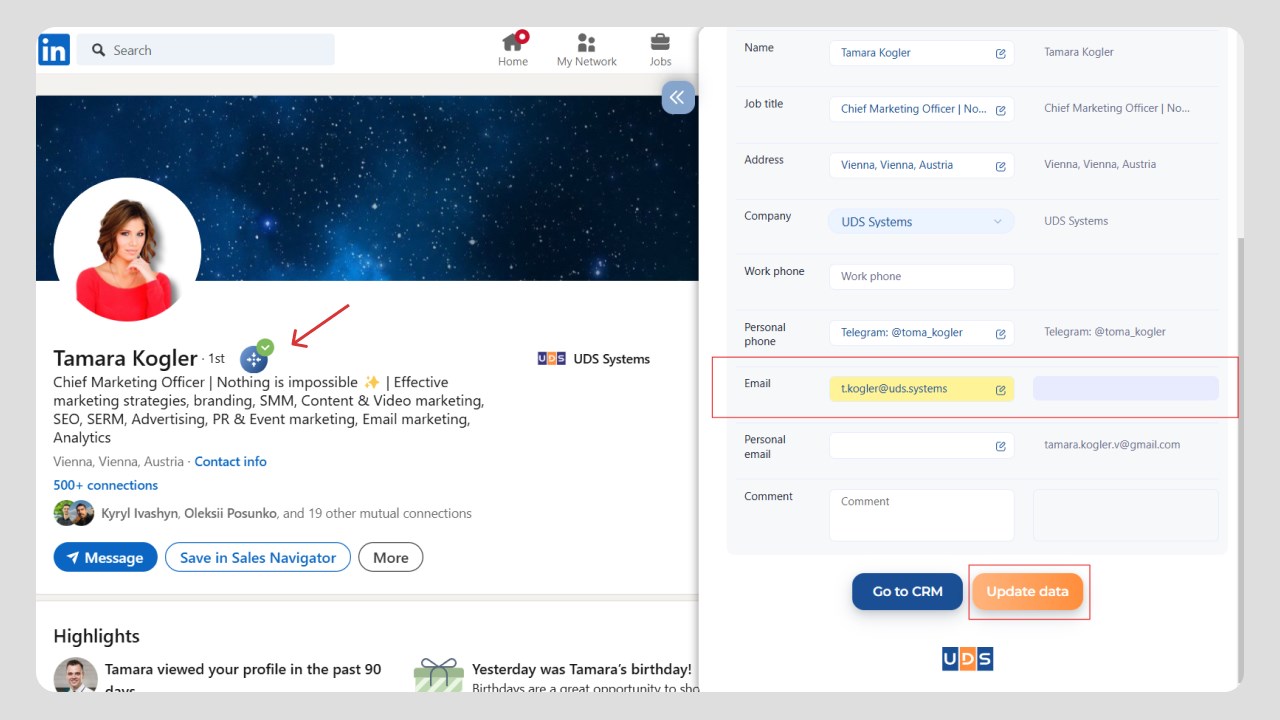The height and width of the screenshot is (720, 1280).
Task: Open Tamara Kogler's profile photo
Action: click(x=127, y=251)
